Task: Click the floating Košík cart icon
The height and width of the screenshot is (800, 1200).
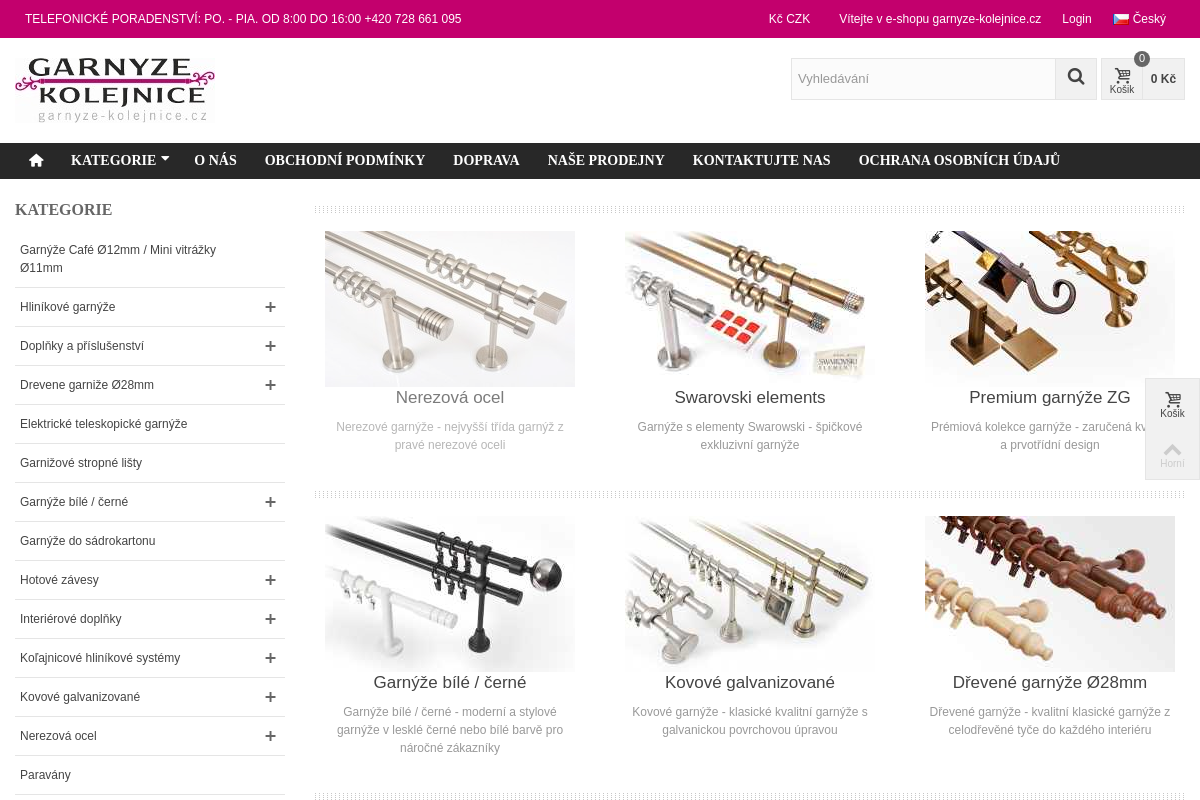Action: pos(1172,404)
